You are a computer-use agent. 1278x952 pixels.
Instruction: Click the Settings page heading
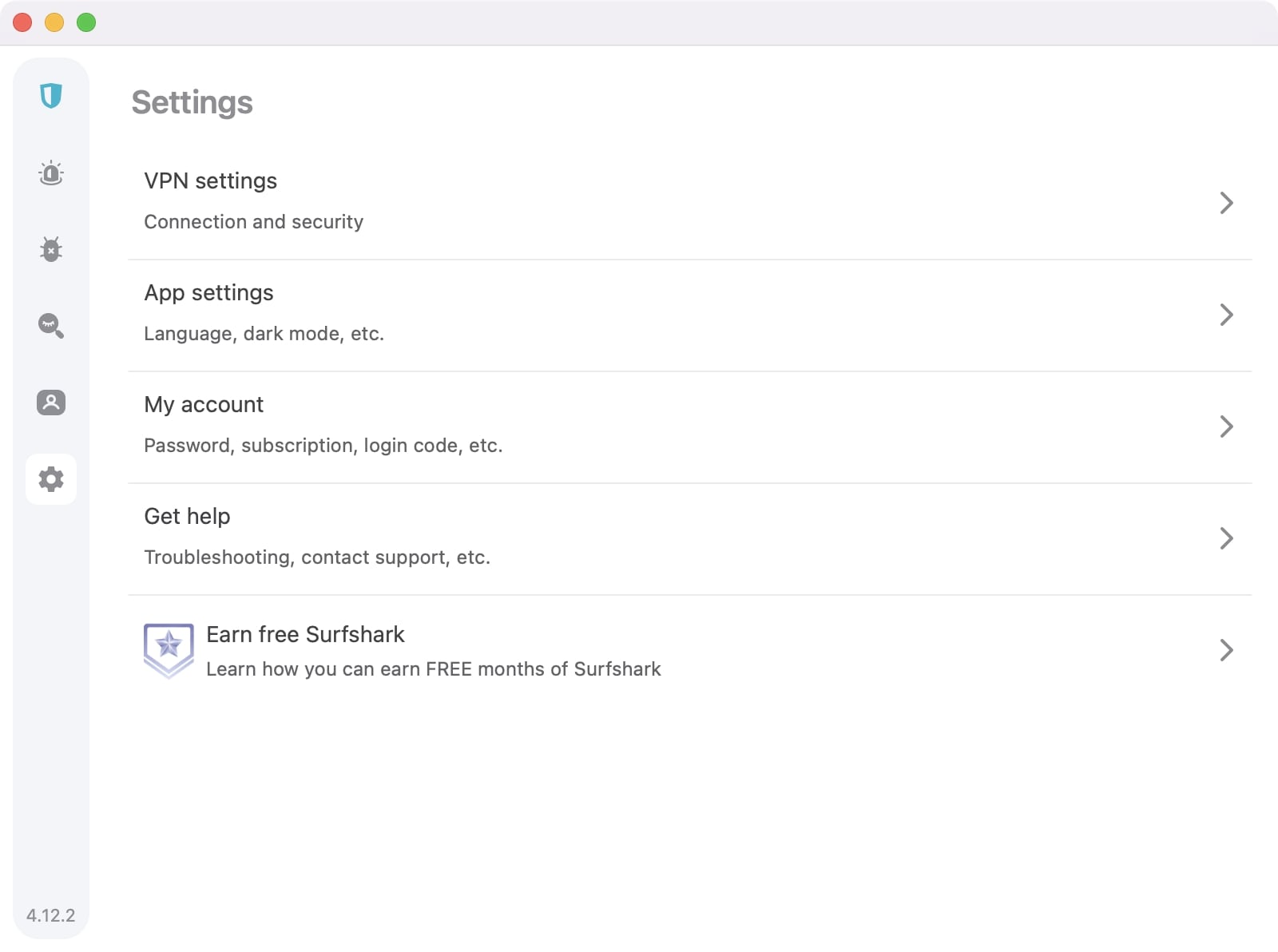pyautogui.click(x=192, y=101)
